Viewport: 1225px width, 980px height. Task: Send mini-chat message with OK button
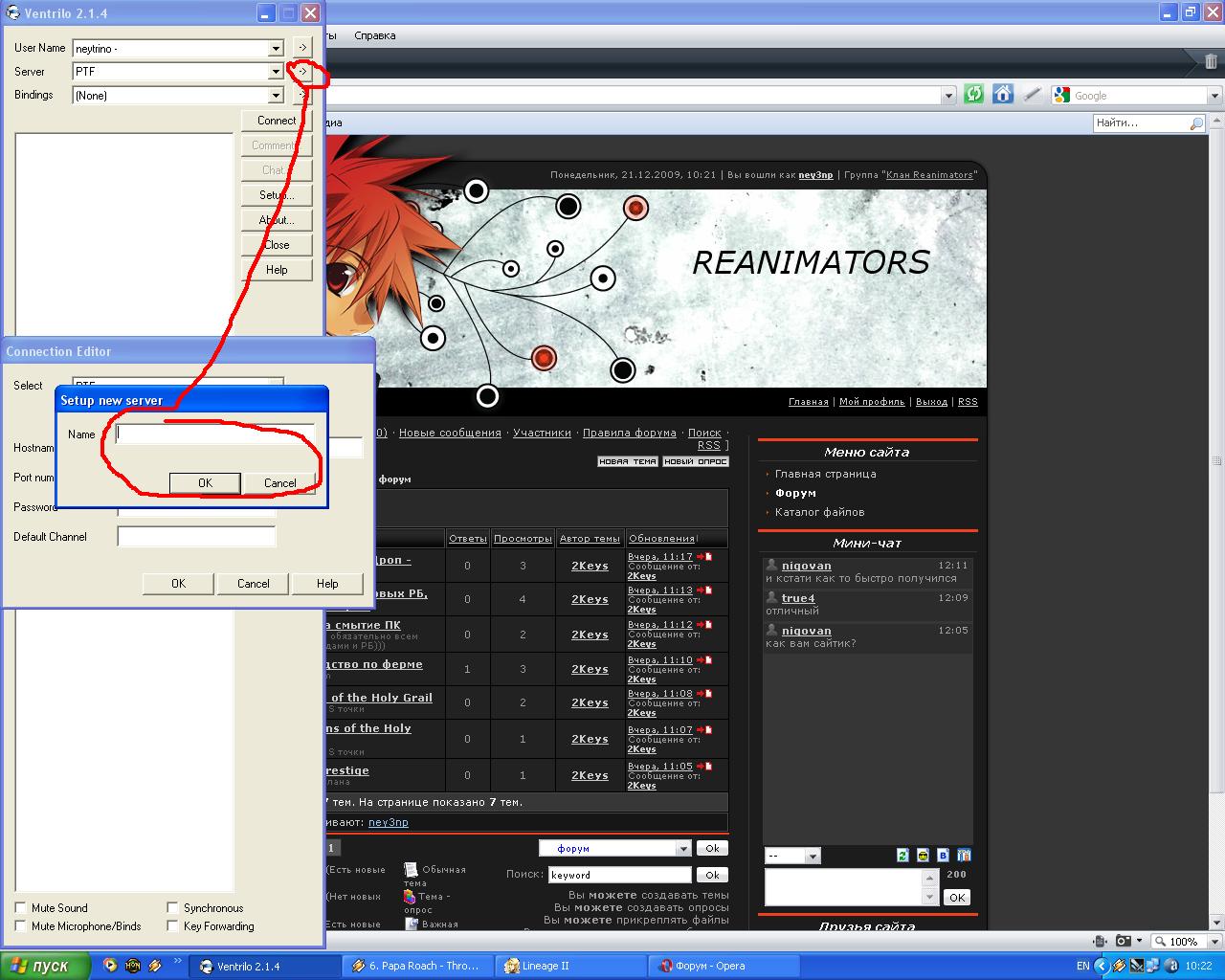[x=956, y=898]
